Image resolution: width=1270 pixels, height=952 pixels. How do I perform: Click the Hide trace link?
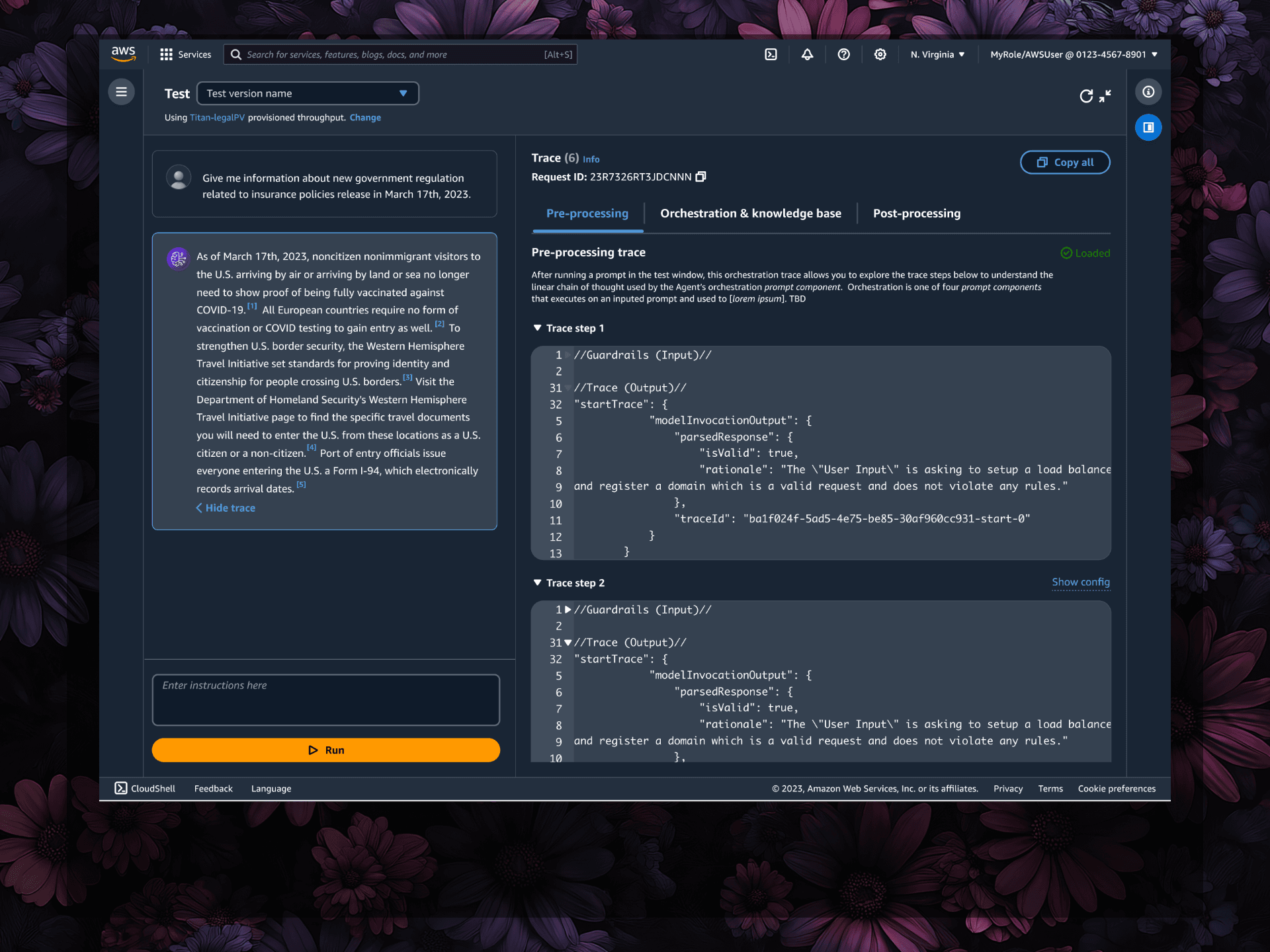tap(226, 508)
